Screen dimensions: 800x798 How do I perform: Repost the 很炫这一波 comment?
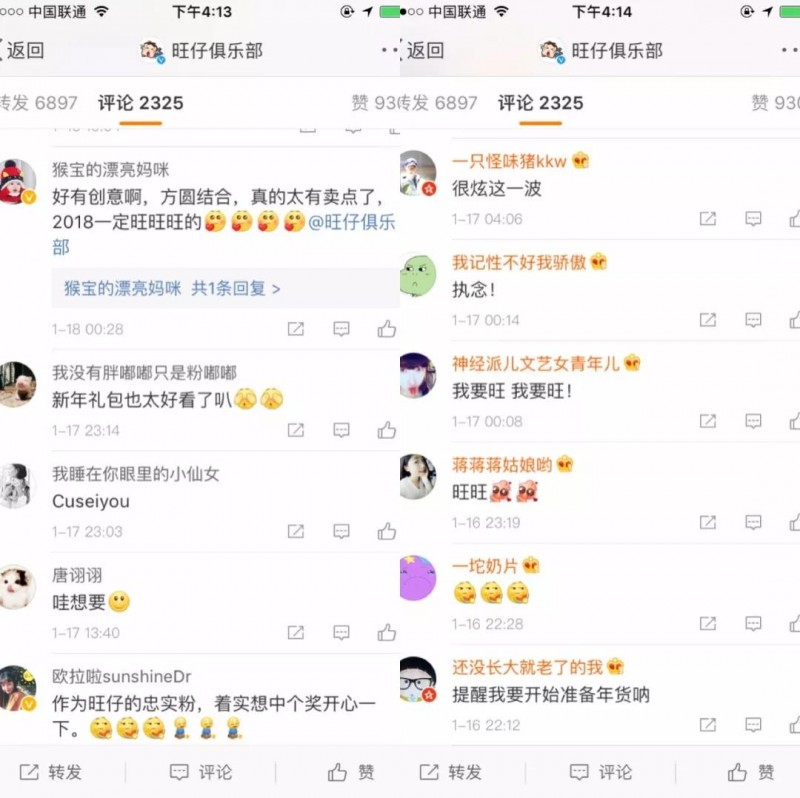pyautogui.click(x=708, y=219)
